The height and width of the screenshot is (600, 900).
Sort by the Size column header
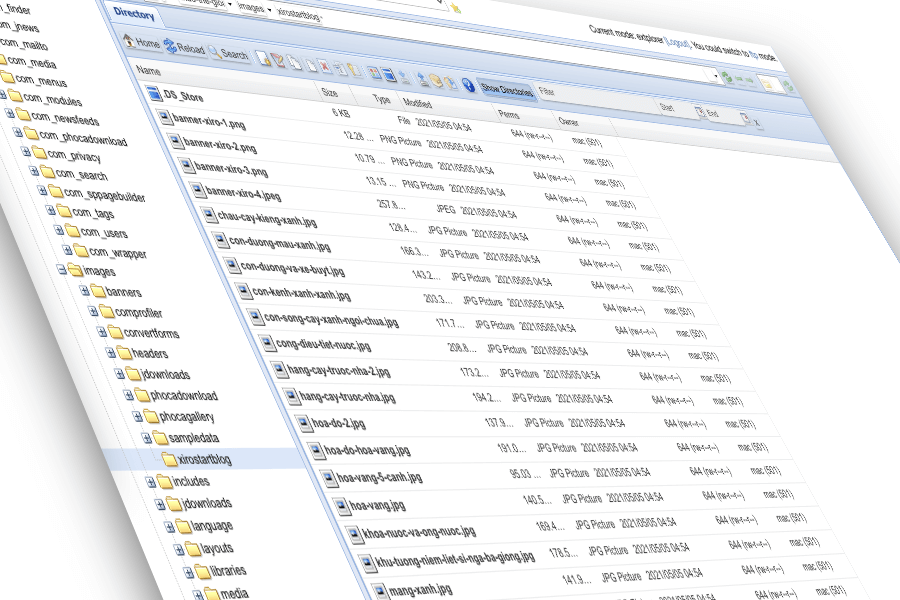pyautogui.click(x=329, y=92)
